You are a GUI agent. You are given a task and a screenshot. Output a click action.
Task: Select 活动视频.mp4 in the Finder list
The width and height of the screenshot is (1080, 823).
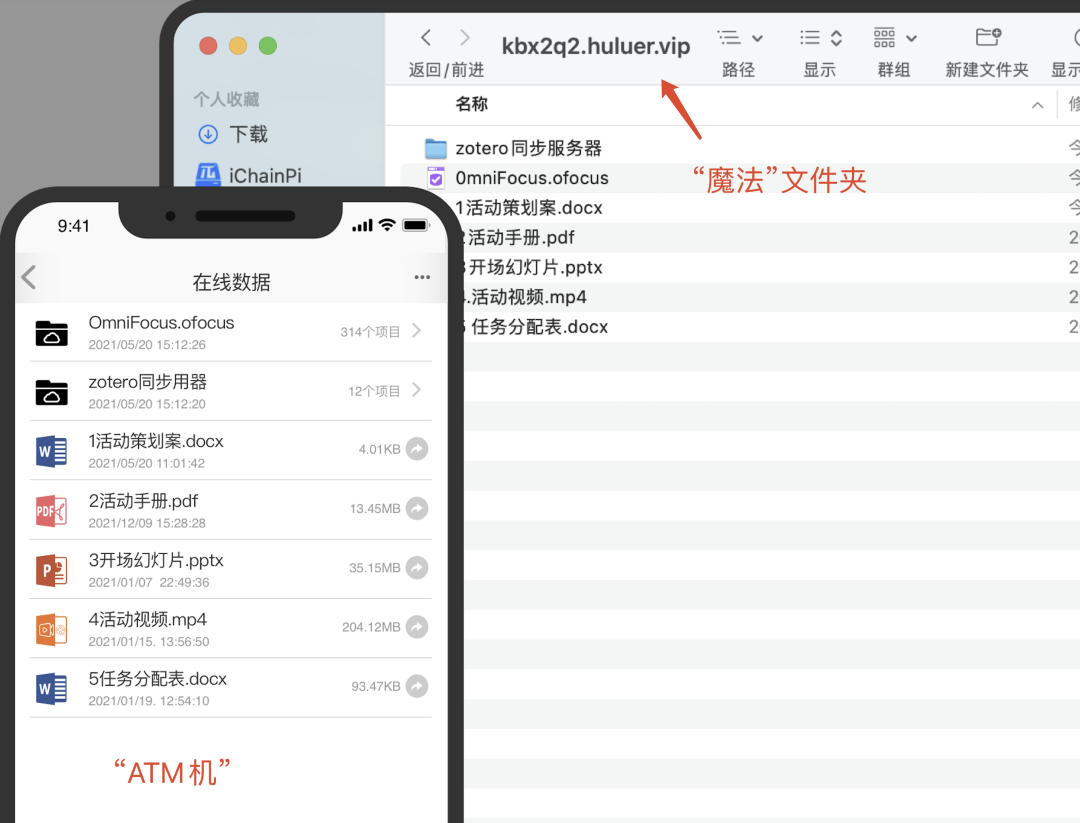tap(529, 297)
